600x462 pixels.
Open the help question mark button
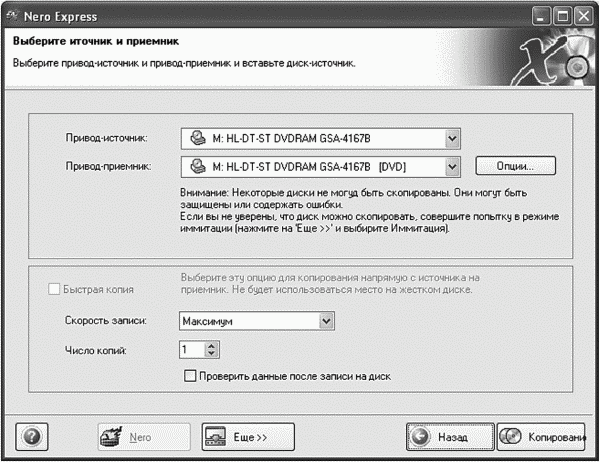[x=32, y=436]
